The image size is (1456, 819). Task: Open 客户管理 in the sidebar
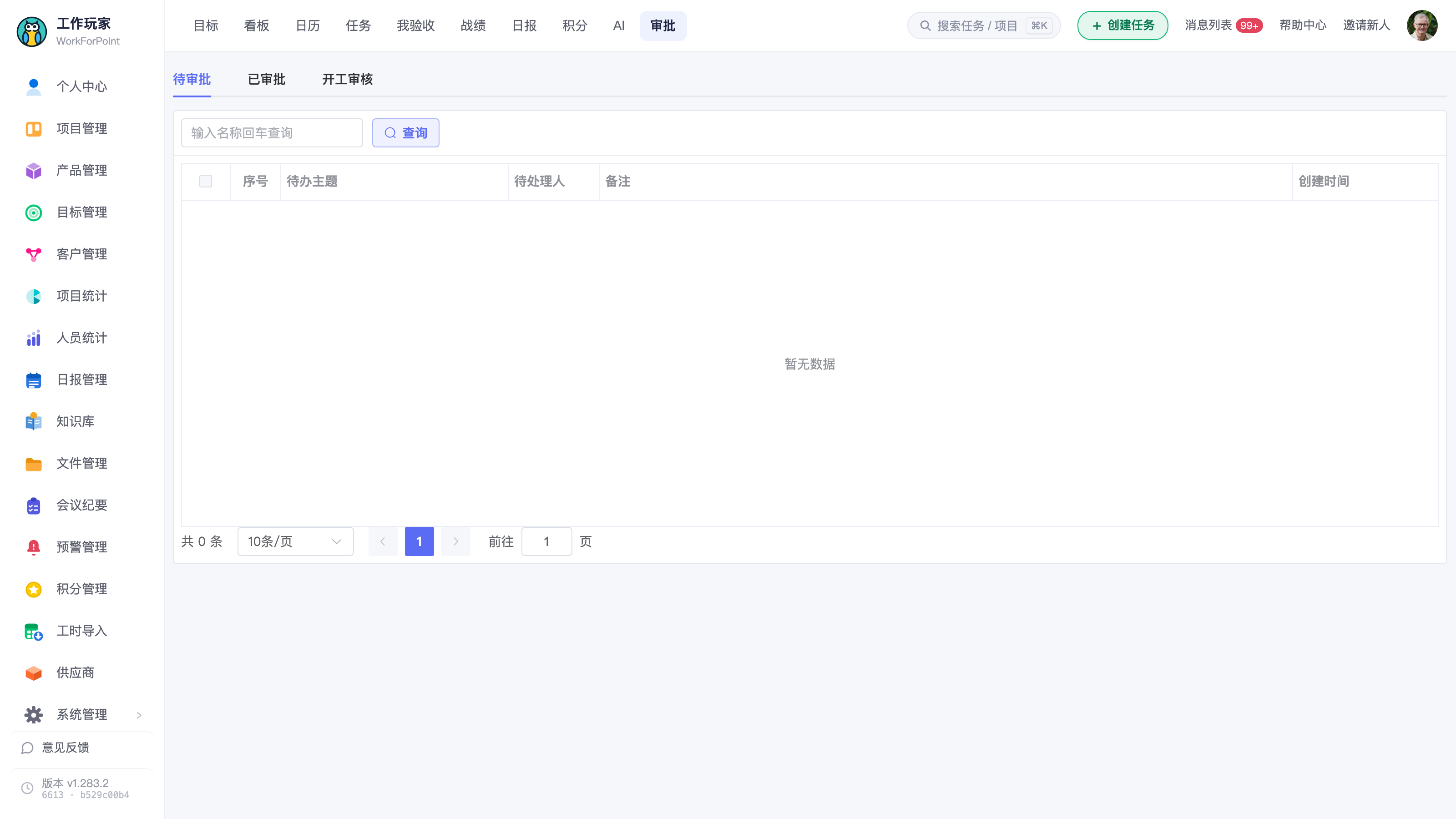(x=82, y=254)
